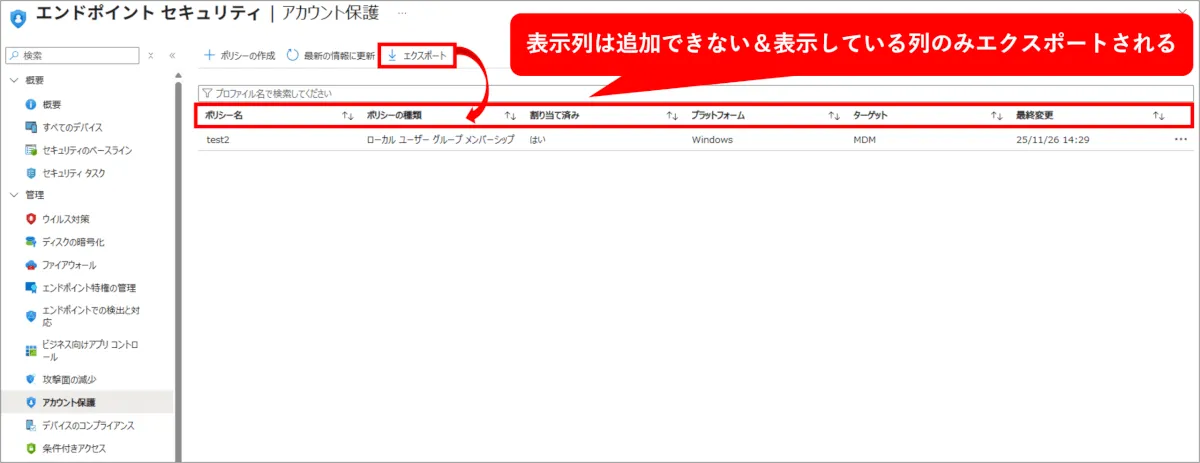Click the ファイアウォール icon
This screenshot has height=463, width=1200.
(31, 265)
